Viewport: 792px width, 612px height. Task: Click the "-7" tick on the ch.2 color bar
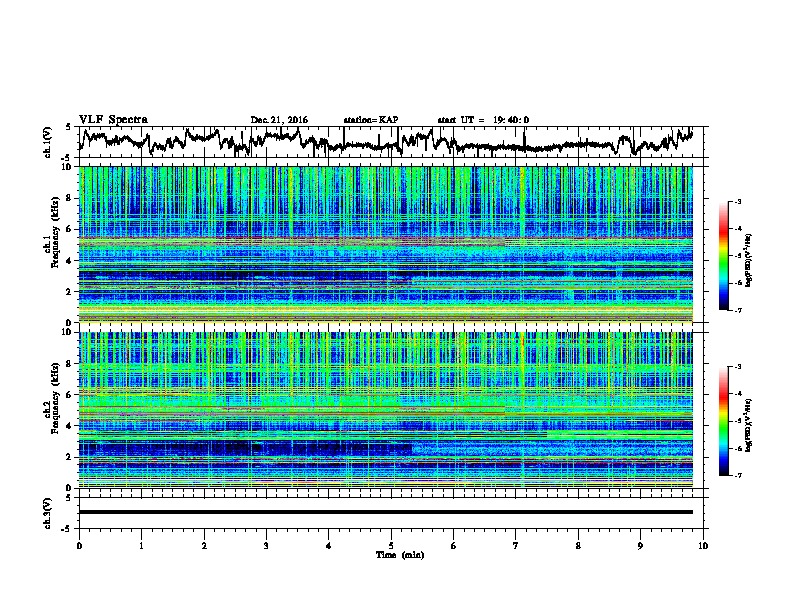tap(738, 475)
